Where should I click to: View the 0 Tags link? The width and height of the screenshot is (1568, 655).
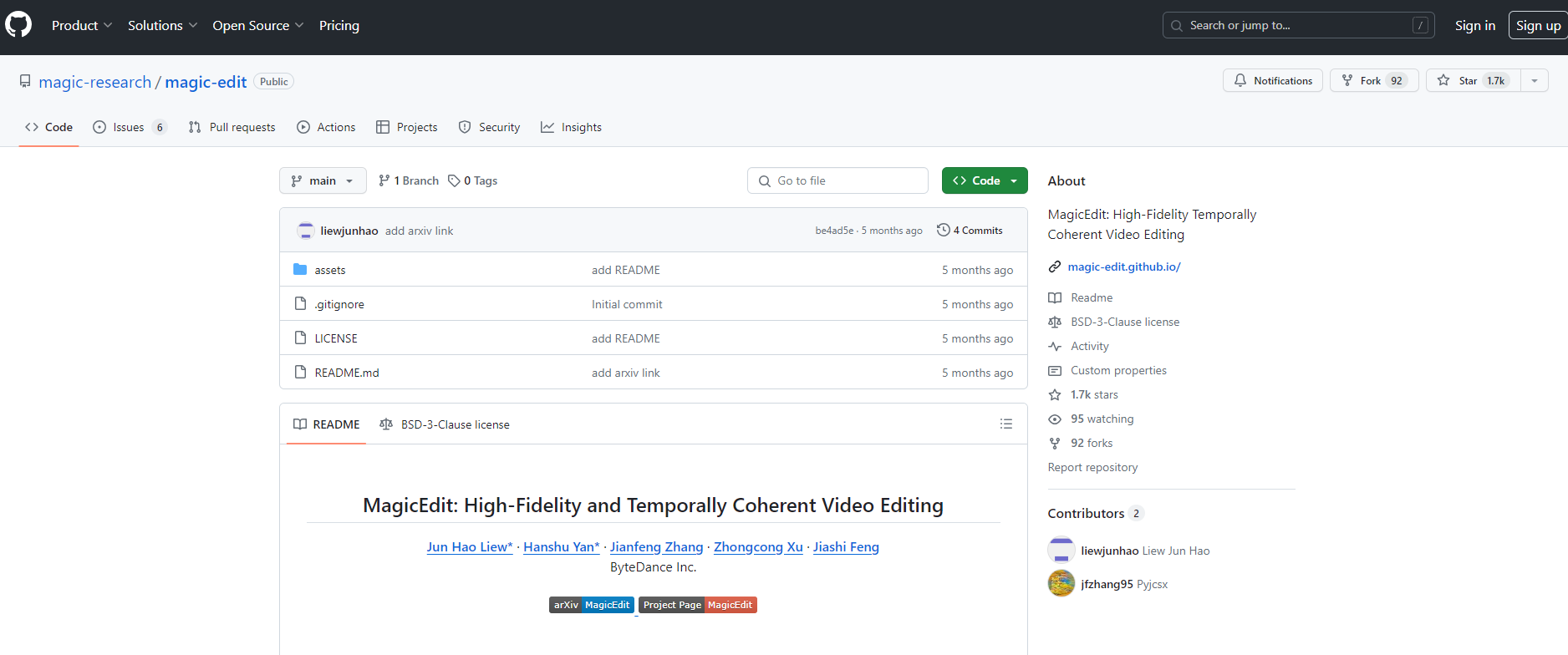coord(472,180)
